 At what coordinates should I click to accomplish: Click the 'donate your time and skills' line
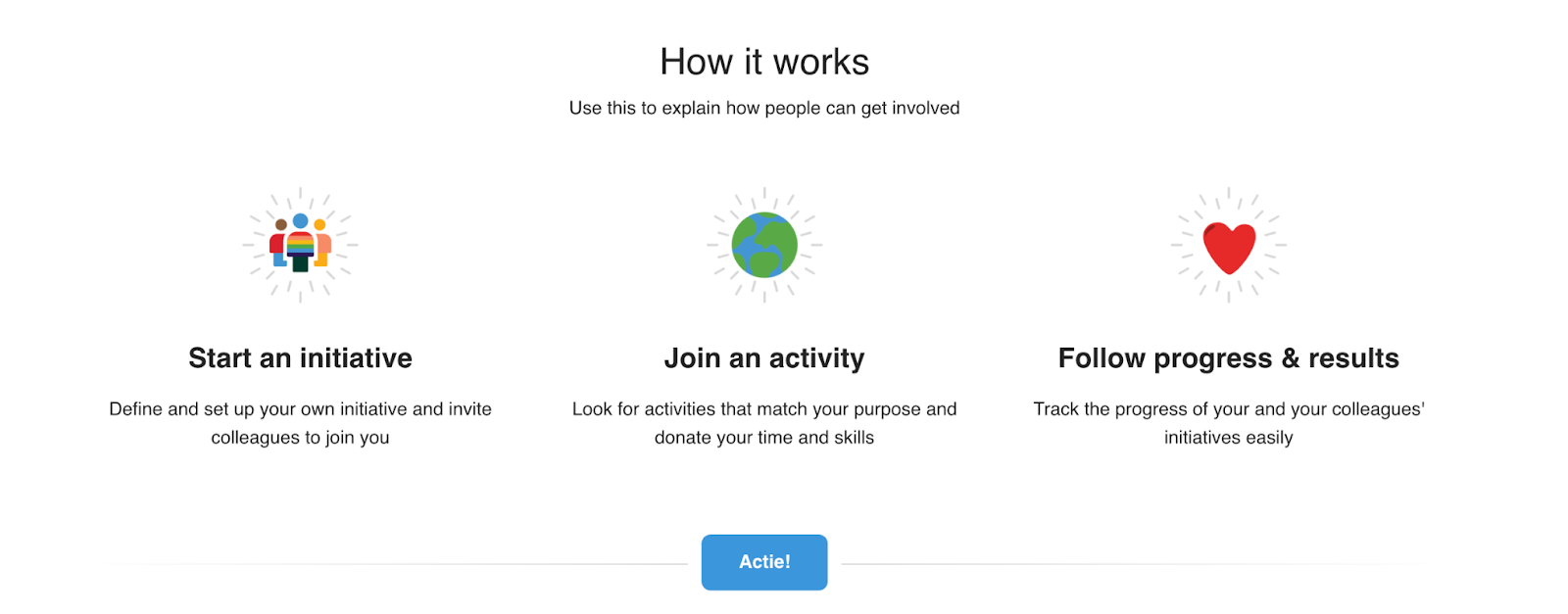(x=764, y=438)
